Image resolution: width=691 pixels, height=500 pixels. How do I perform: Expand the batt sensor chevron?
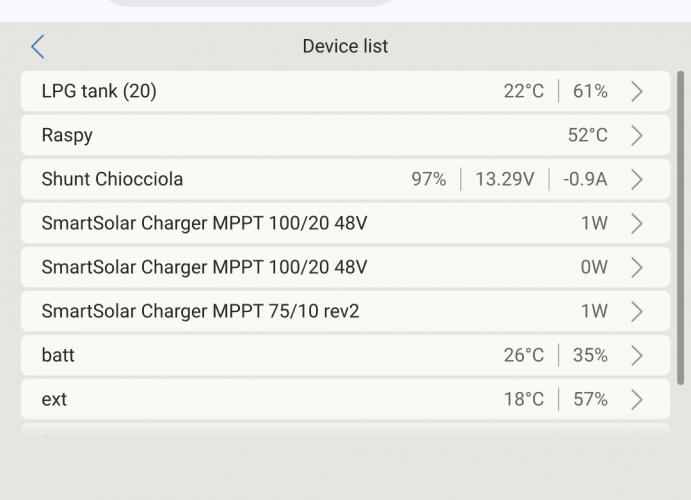pyautogui.click(x=637, y=356)
